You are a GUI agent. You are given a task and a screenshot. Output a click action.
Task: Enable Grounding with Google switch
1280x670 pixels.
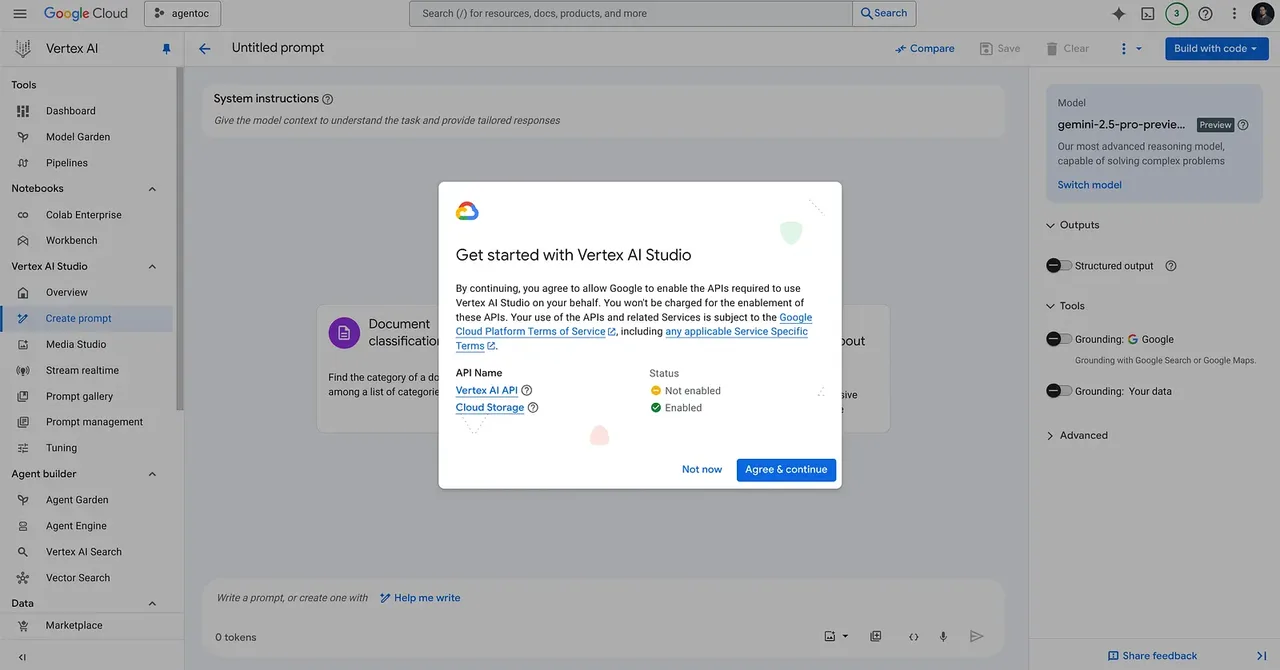coord(1058,339)
